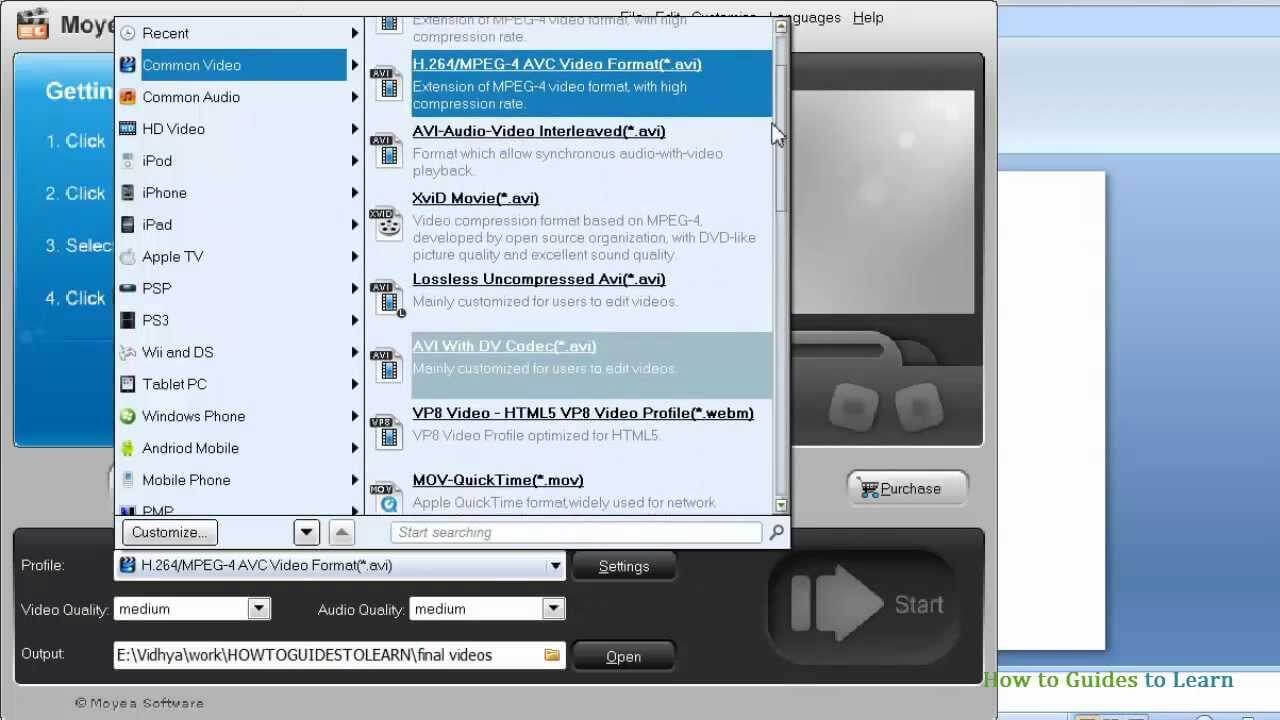Click the Start searching input field
Screen dimensions: 1280x720
coord(576,533)
